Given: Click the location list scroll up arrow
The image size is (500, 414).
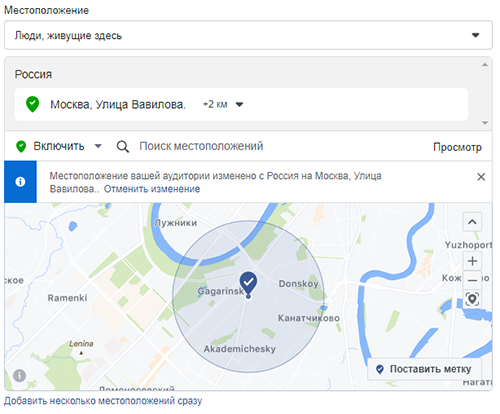Looking at the screenshot, I should pyautogui.click(x=485, y=65).
